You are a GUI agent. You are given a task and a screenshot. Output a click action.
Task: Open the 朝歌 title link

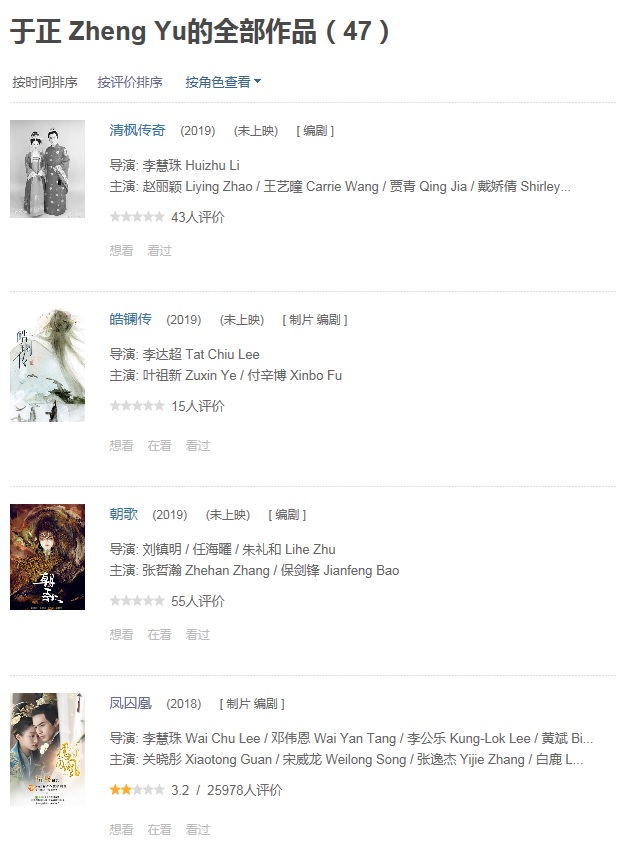coord(124,514)
